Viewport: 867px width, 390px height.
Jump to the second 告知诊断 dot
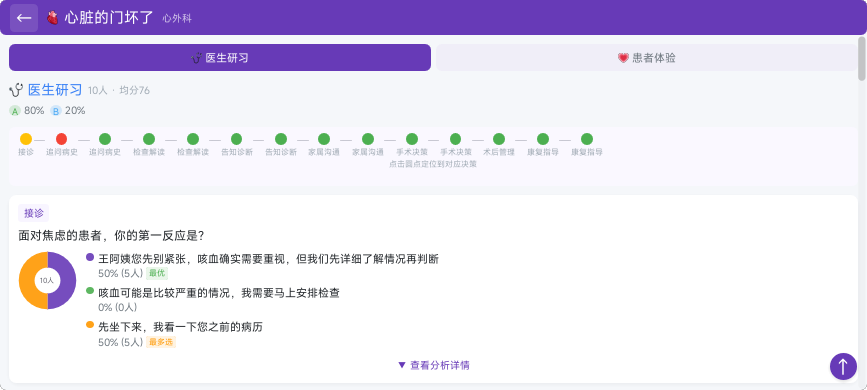[x=281, y=139]
